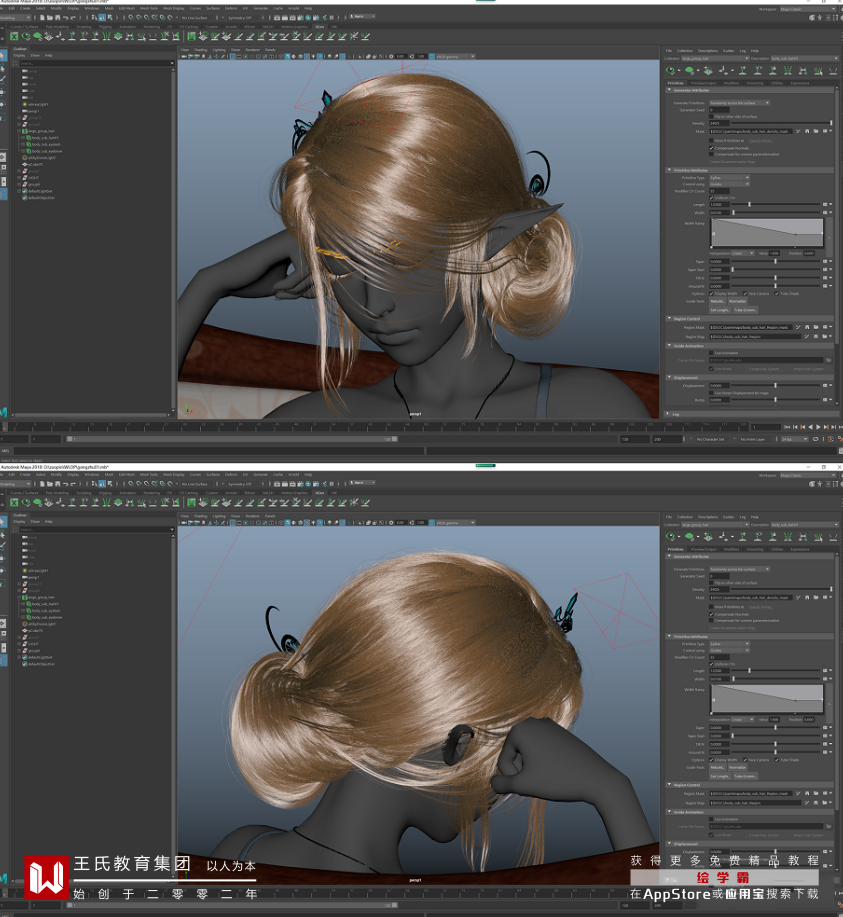Click viewport camera icon in upper panel toolbar

[x=184, y=57]
